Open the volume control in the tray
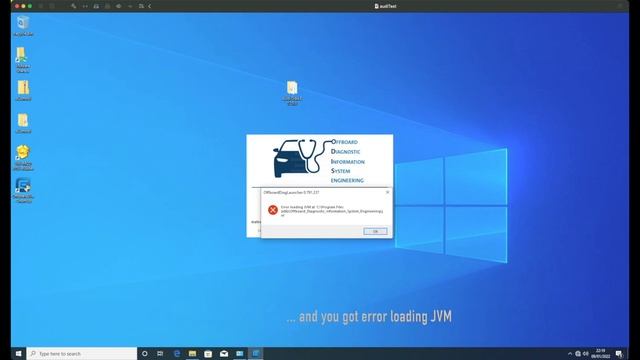 click(x=586, y=353)
